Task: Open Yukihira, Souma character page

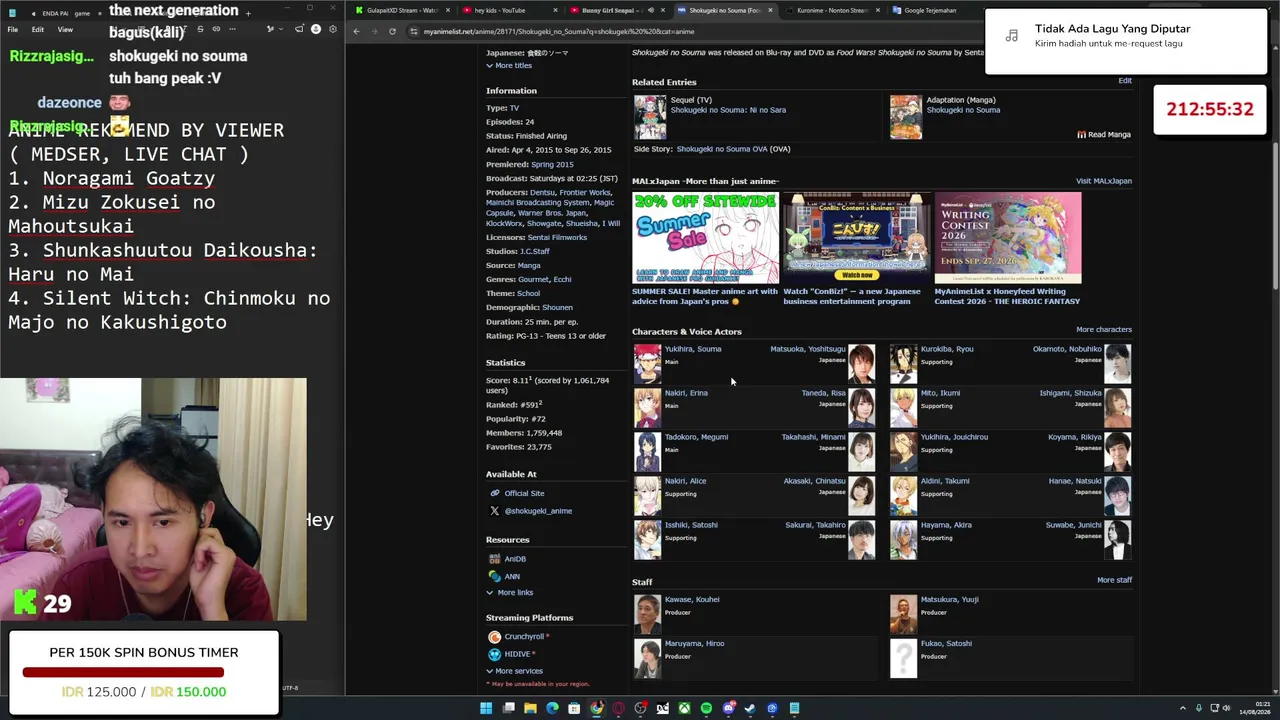Action: click(693, 349)
